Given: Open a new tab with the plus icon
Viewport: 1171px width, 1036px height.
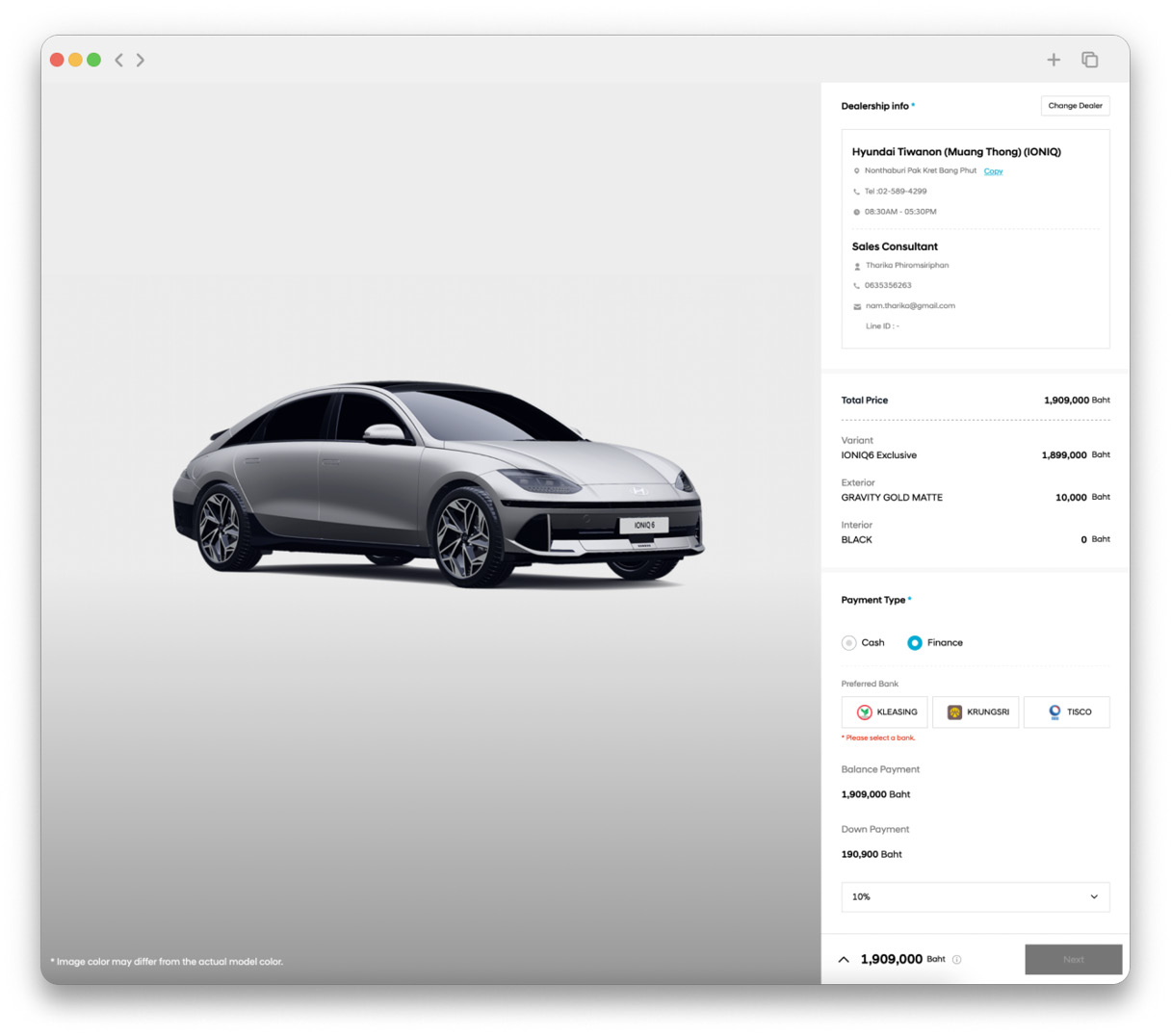Looking at the screenshot, I should 1054,60.
